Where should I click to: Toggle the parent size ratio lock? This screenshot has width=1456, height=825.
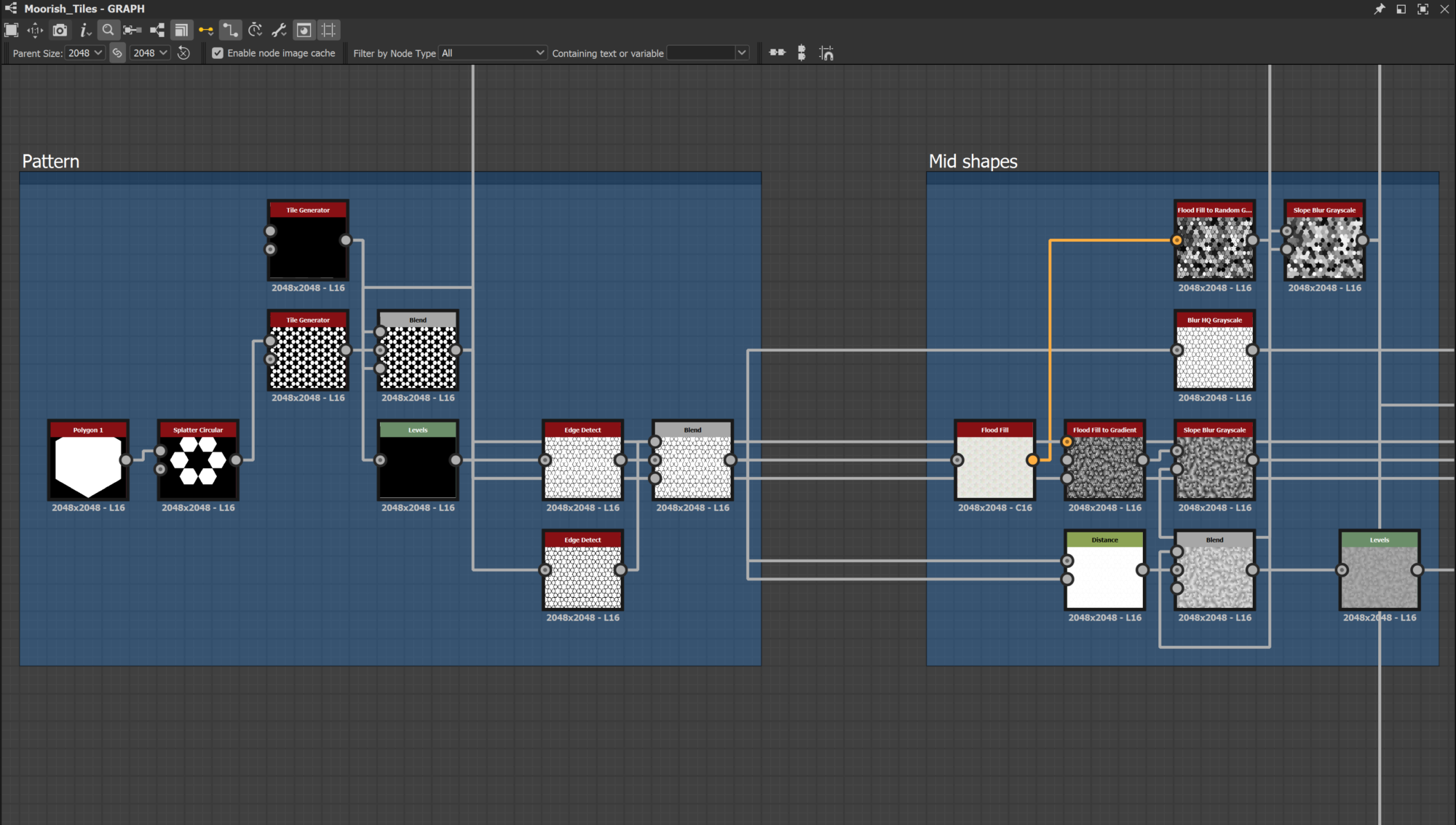click(x=117, y=53)
